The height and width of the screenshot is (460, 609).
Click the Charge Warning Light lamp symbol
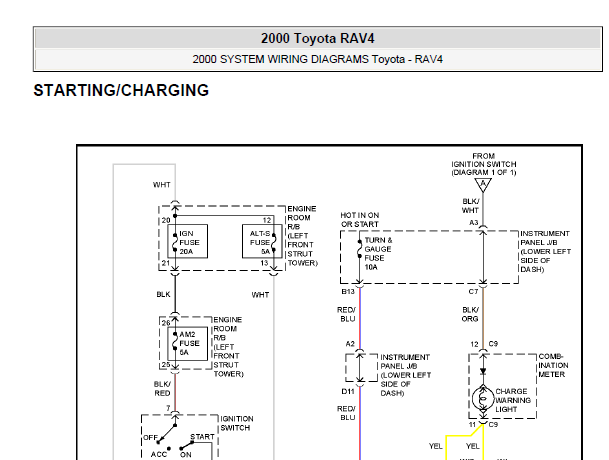pos(483,398)
